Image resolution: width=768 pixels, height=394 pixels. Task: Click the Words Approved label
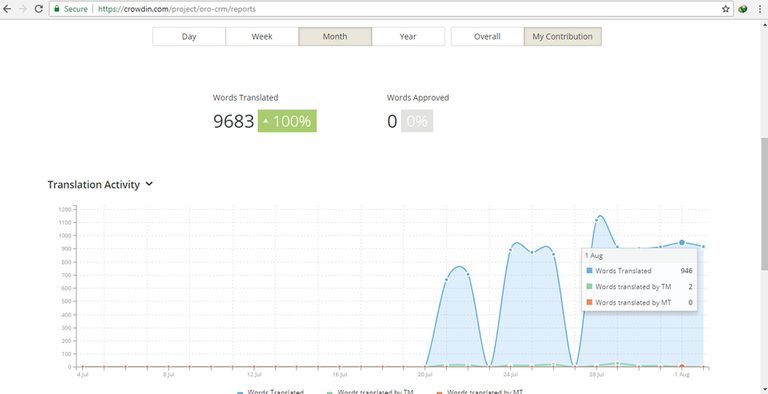click(x=418, y=98)
